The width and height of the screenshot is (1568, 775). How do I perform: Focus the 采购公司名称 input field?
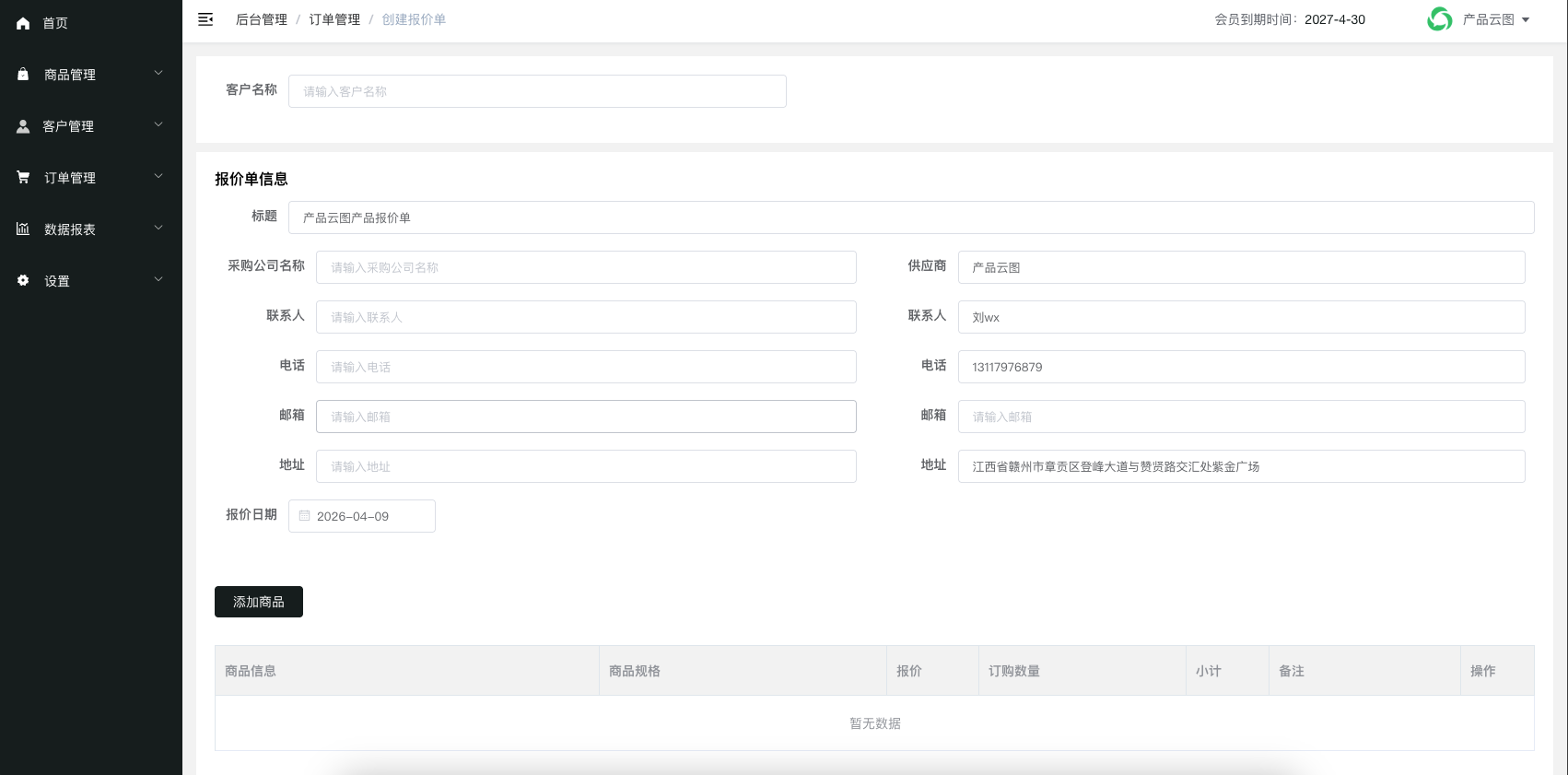point(586,267)
